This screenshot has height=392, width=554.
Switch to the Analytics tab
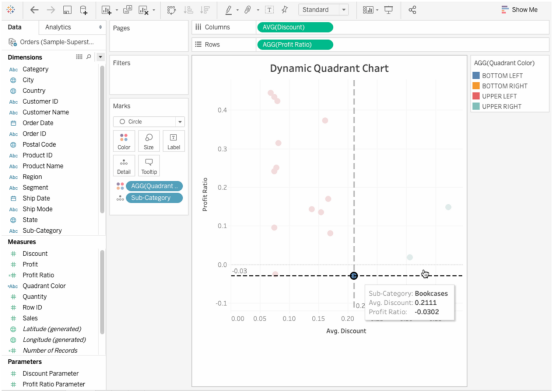pyautogui.click(x=58, y=27)
